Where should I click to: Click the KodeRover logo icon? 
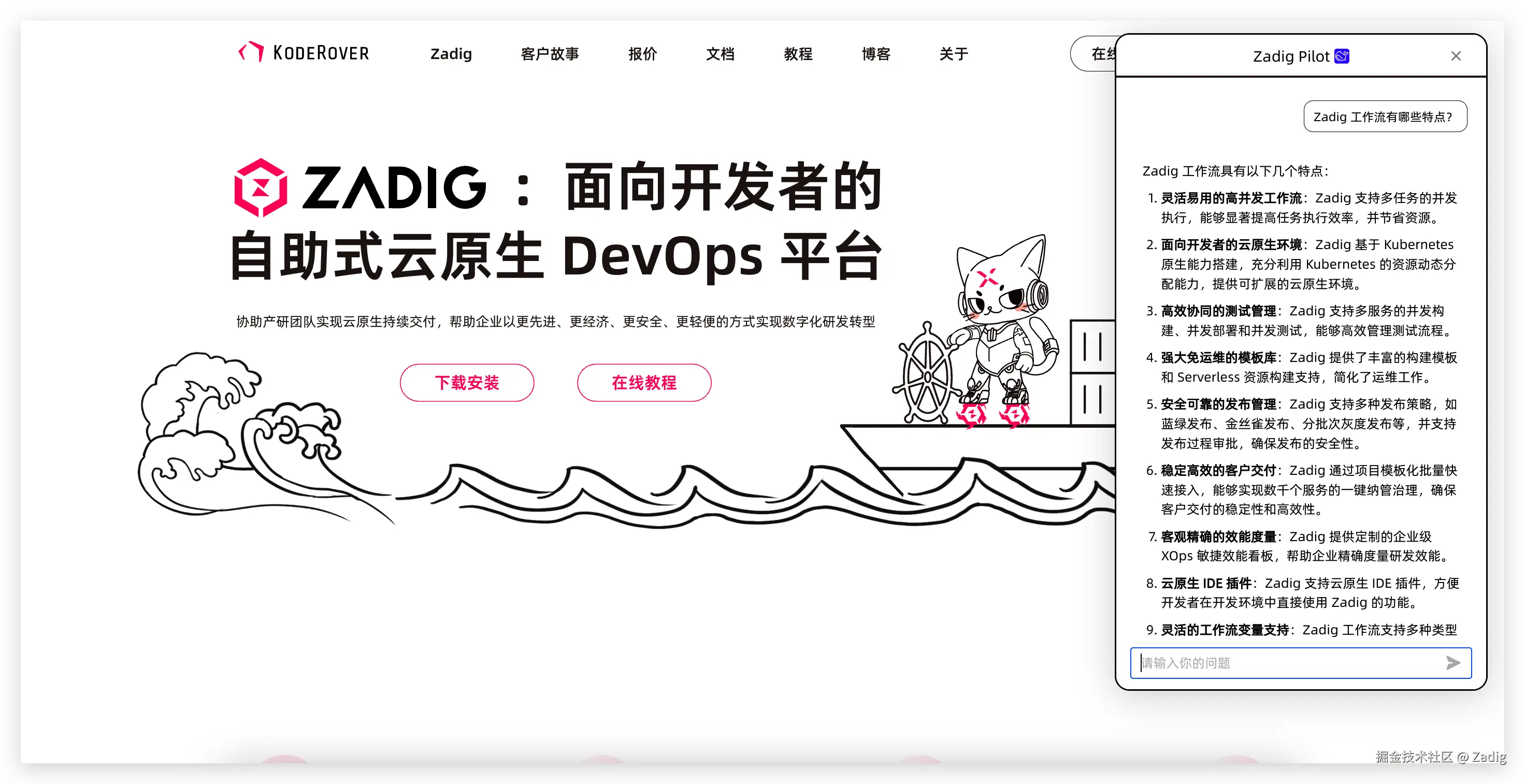click(252, 52)
